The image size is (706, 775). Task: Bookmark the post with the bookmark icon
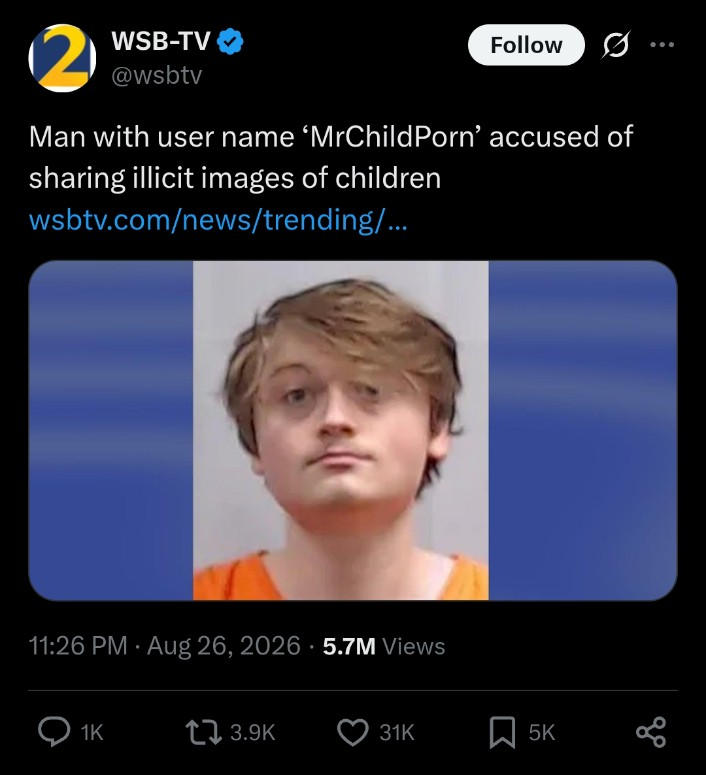pos(502,732)
